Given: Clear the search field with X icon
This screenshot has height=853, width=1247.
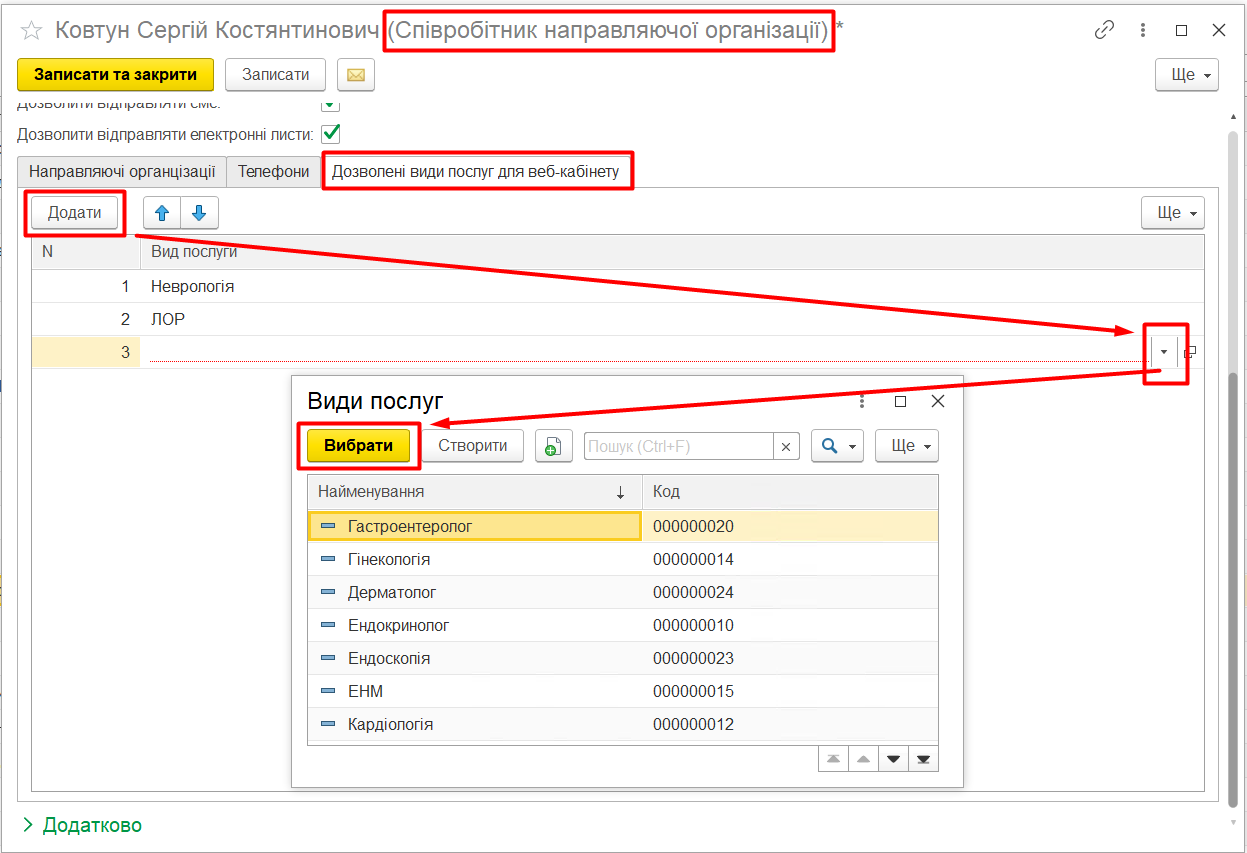Looking at the screenshot, I should tap(787, 446).
